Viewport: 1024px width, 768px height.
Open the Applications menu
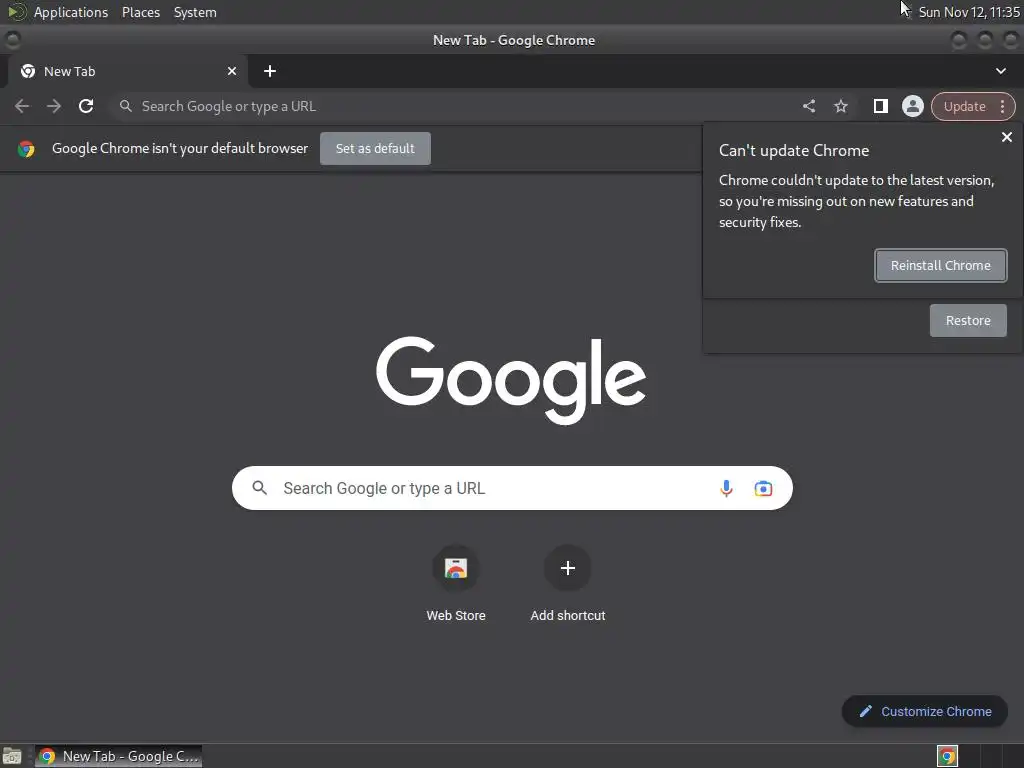click(x=71, y=12)
